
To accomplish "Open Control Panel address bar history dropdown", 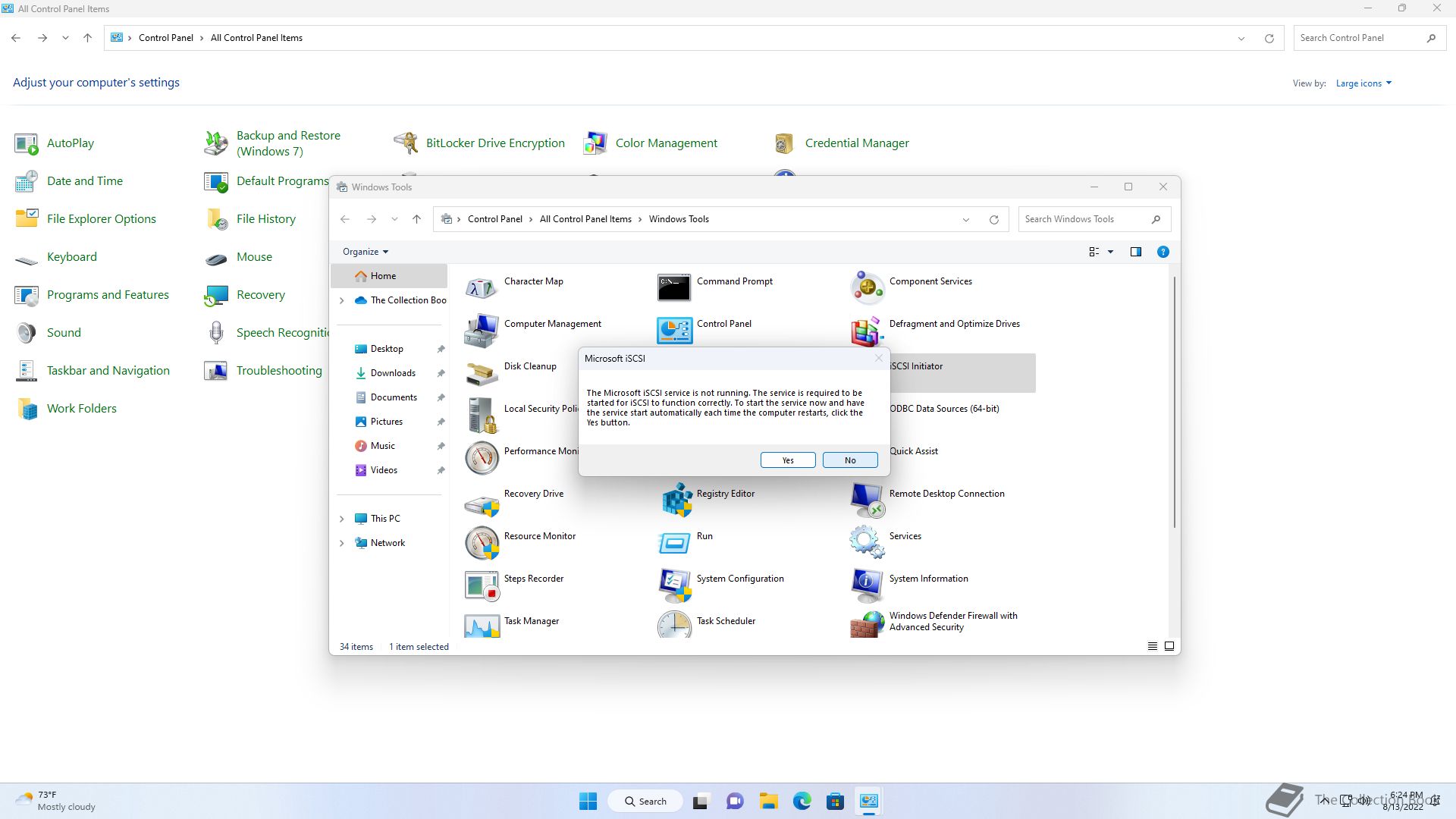I will 1241,38.
